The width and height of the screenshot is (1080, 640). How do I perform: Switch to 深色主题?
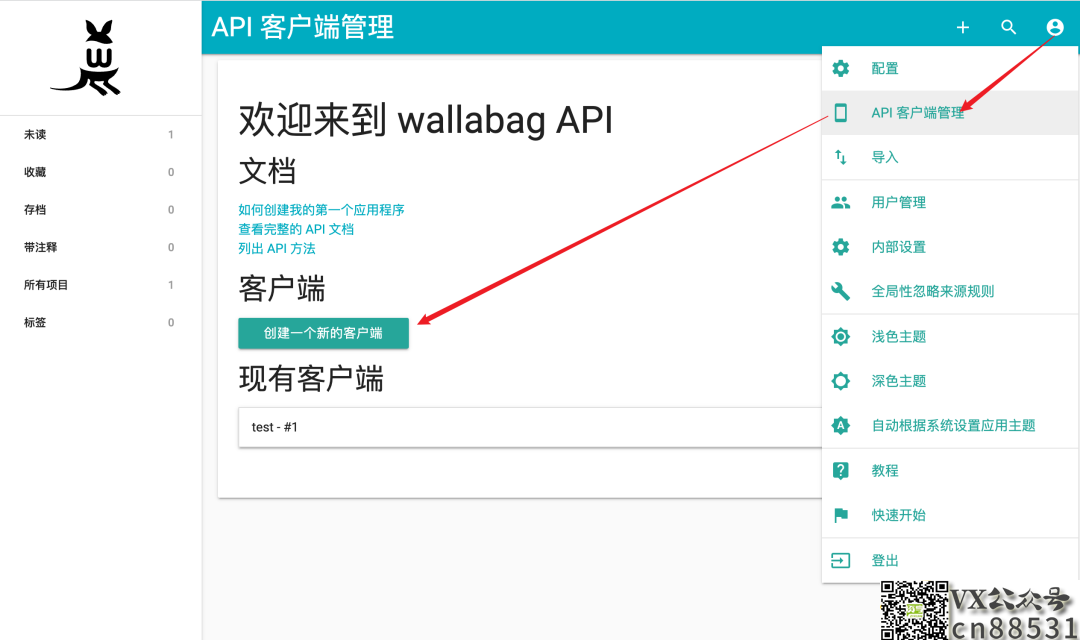(950, 381)
